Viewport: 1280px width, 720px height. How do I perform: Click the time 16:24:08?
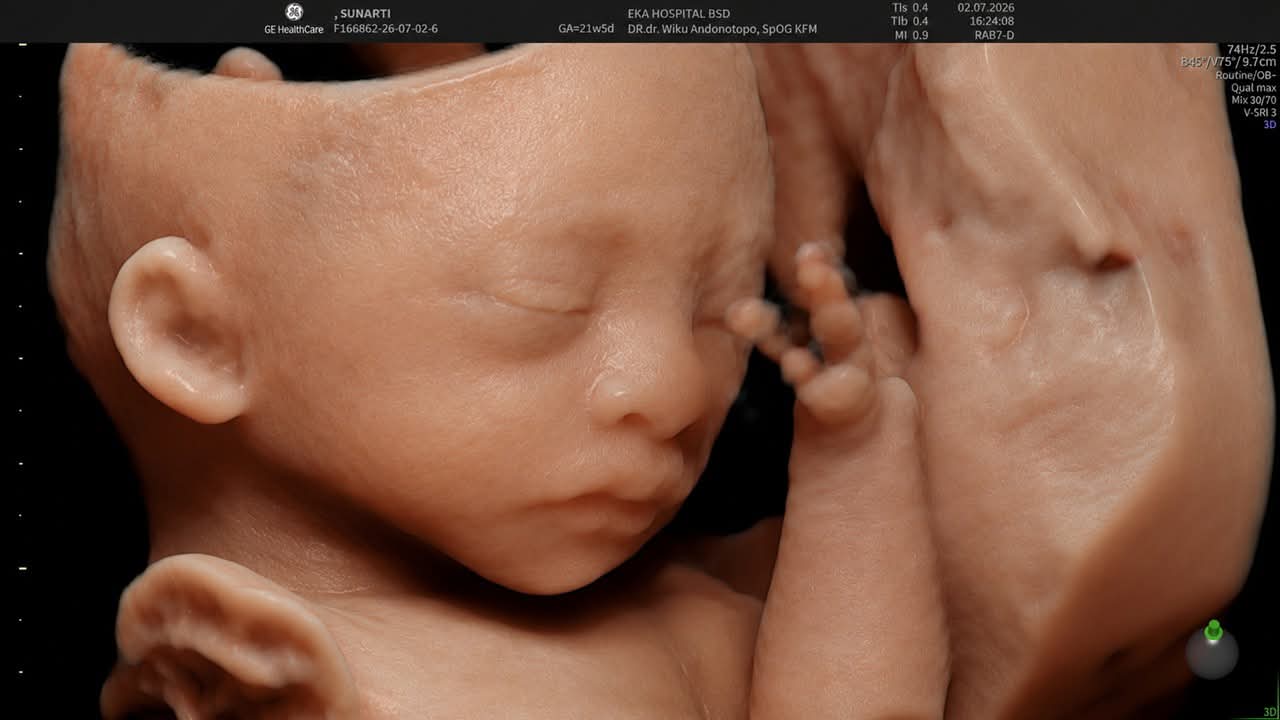(992, 21)
